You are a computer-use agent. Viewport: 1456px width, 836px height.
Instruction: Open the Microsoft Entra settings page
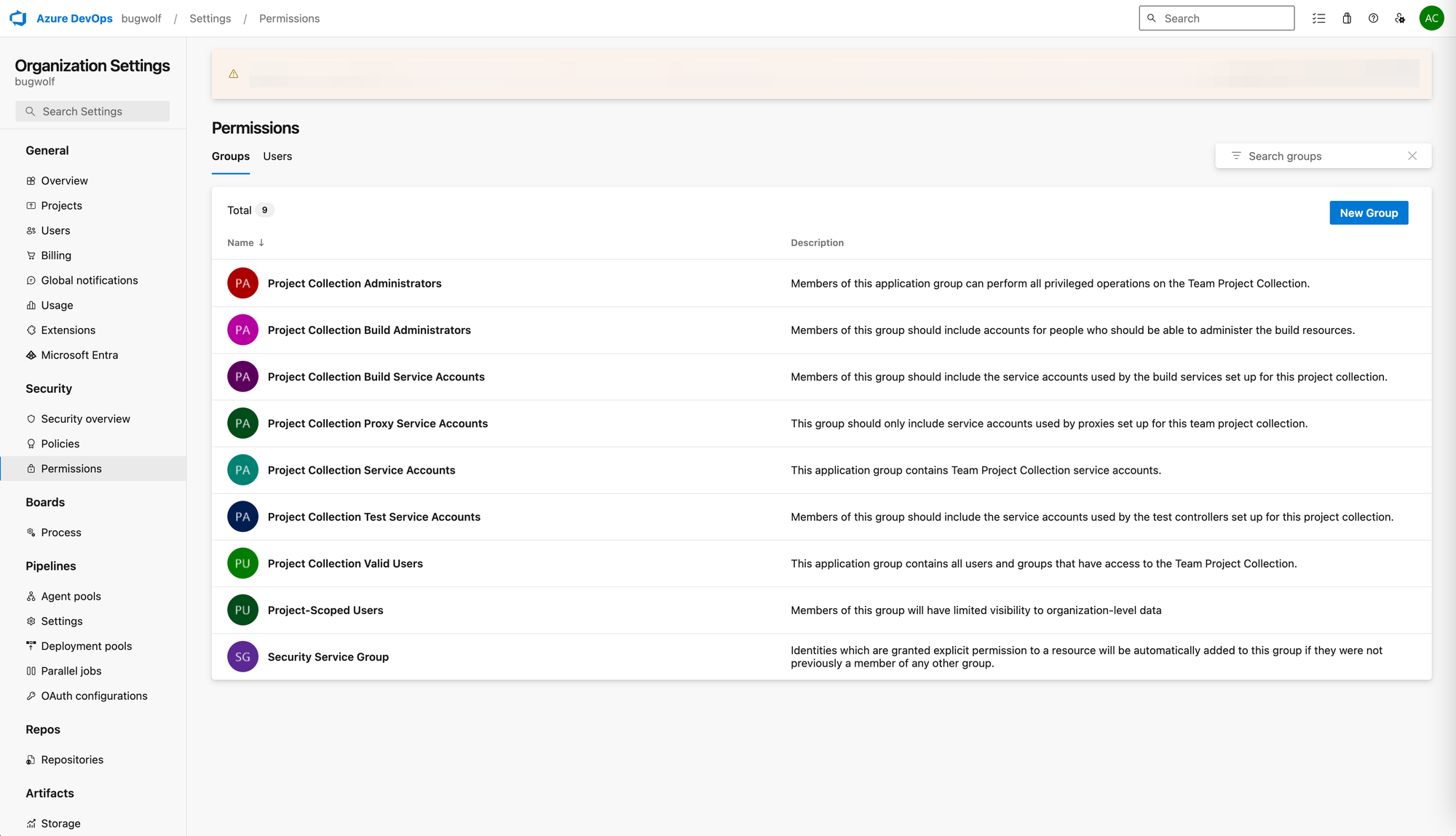point(79,355)
